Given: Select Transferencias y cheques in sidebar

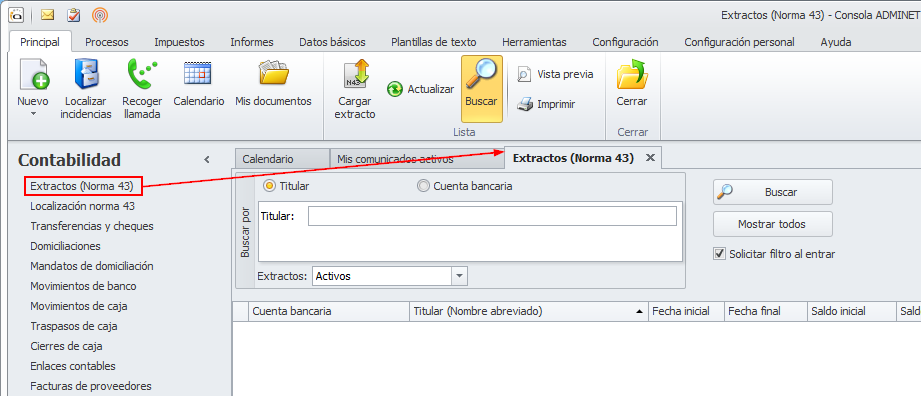Looking at the screenshot, I should click(x=92, y=226).
